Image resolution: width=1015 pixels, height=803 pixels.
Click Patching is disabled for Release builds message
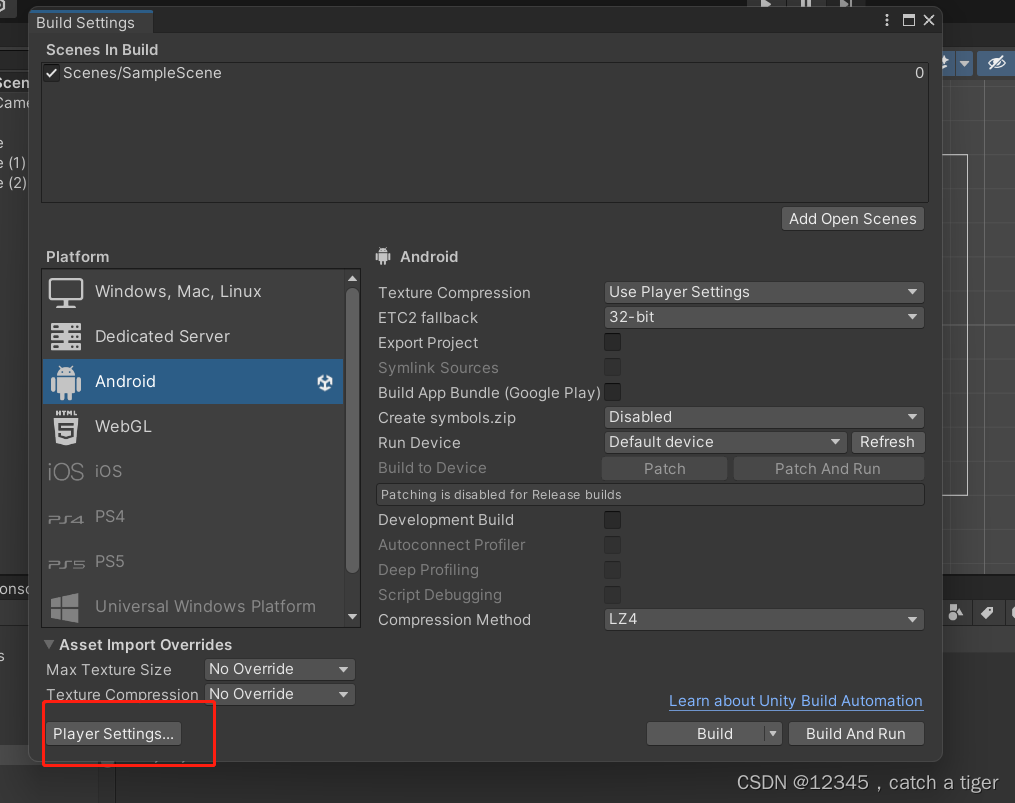click(x=651, y=495)
